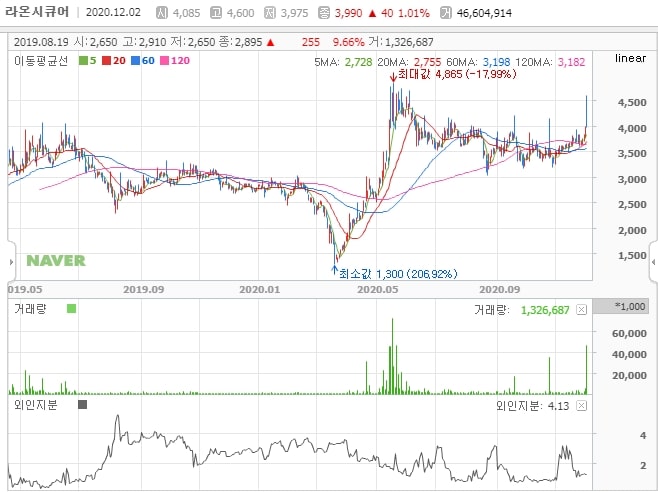Close the 외인지분 foreign ownership panel

pos(581,406)
